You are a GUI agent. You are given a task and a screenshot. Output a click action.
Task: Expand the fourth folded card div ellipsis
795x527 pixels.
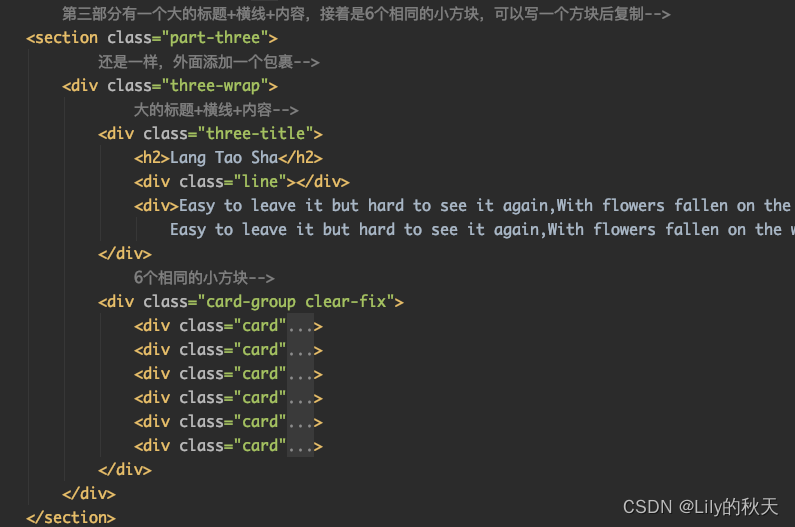pyautogui.click(x=300, y=397)
